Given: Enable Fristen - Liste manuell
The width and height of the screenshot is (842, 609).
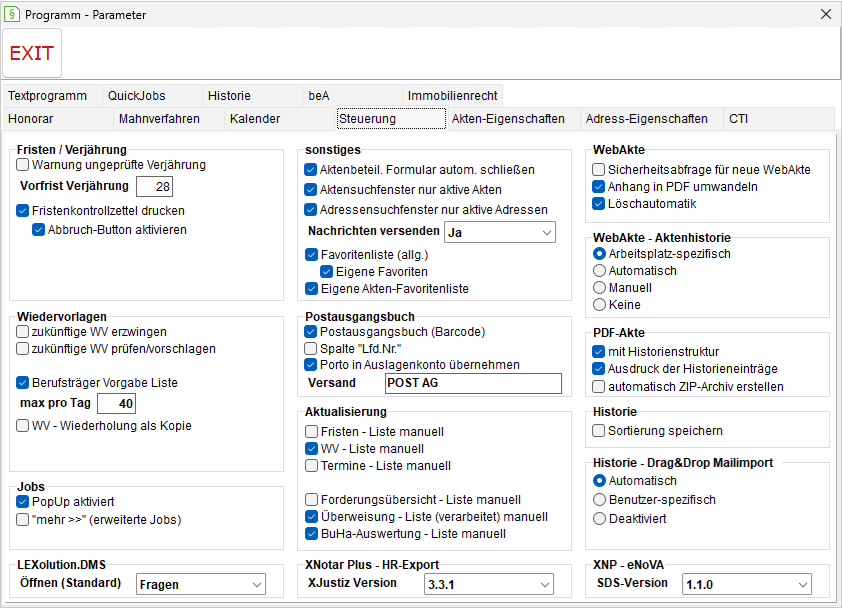Looking at the screenshot, I should (x=311, y=432).
